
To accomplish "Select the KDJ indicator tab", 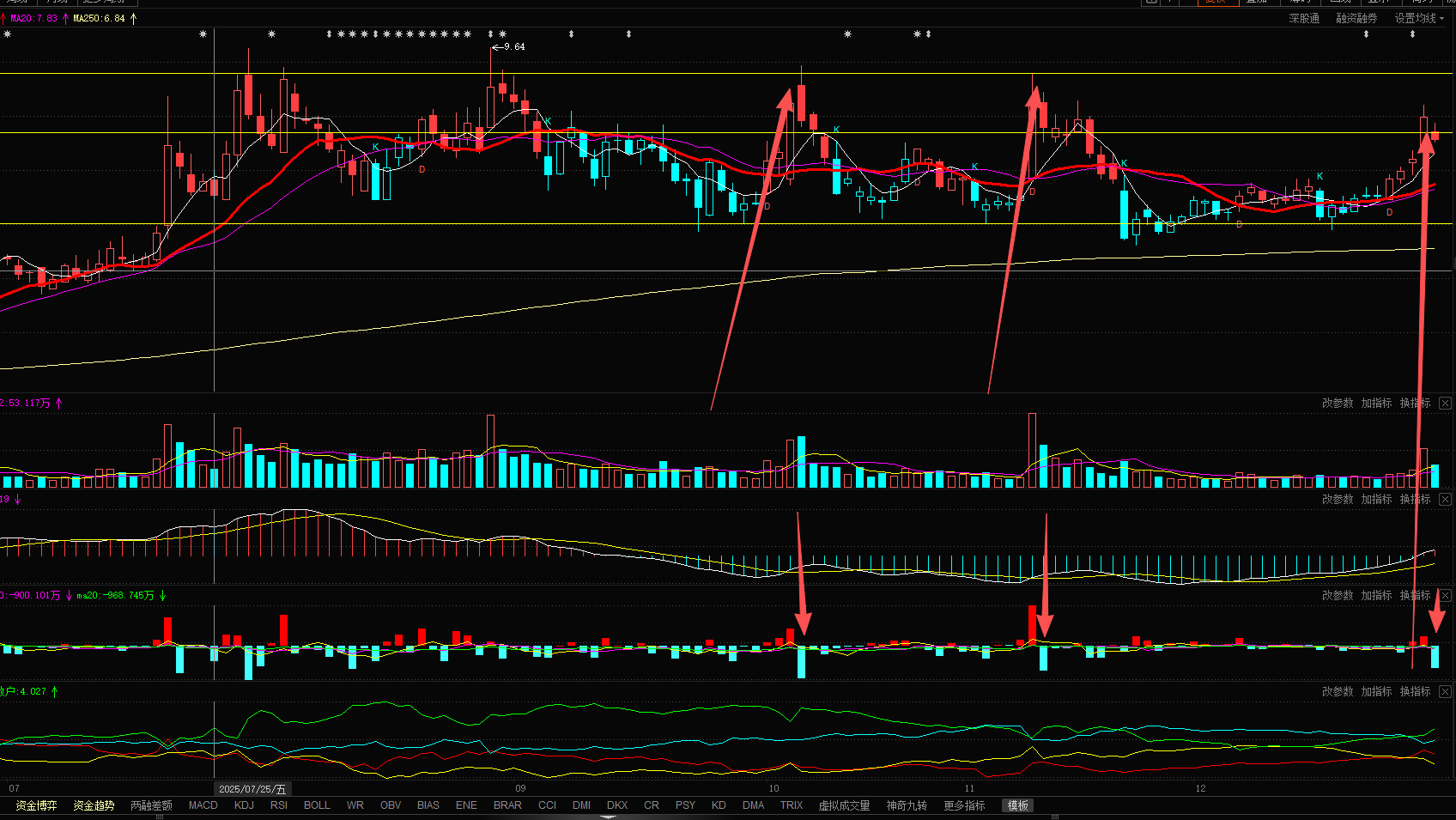I will tap(244, 805).
